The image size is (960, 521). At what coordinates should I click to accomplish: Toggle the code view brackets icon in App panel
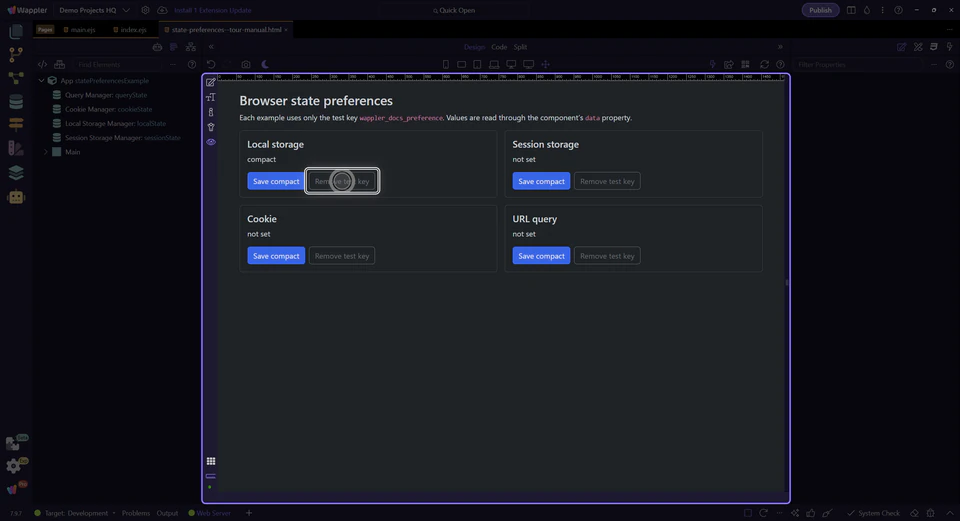pos(42,64)
